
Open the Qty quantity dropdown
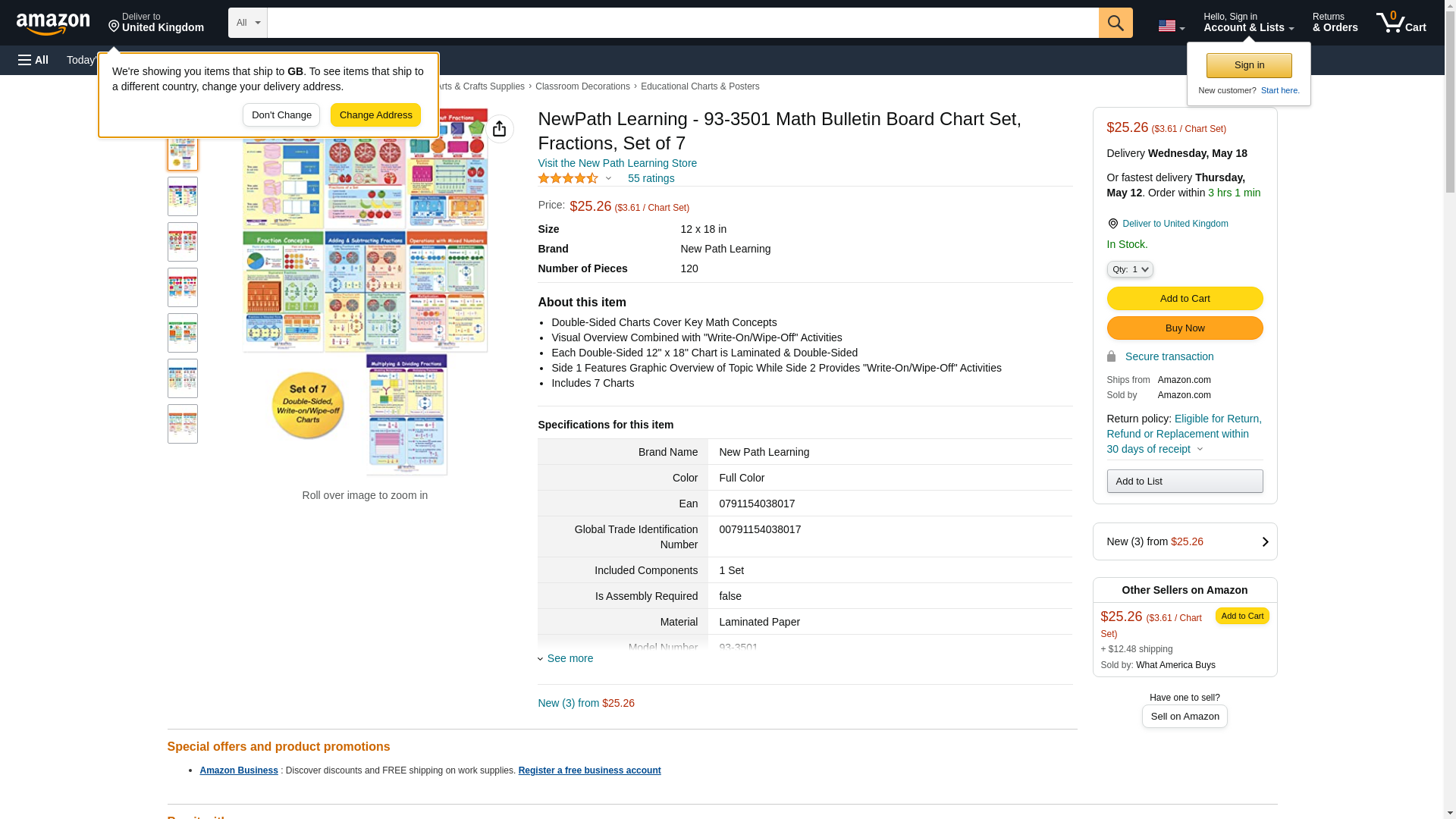pos(1129,269)
